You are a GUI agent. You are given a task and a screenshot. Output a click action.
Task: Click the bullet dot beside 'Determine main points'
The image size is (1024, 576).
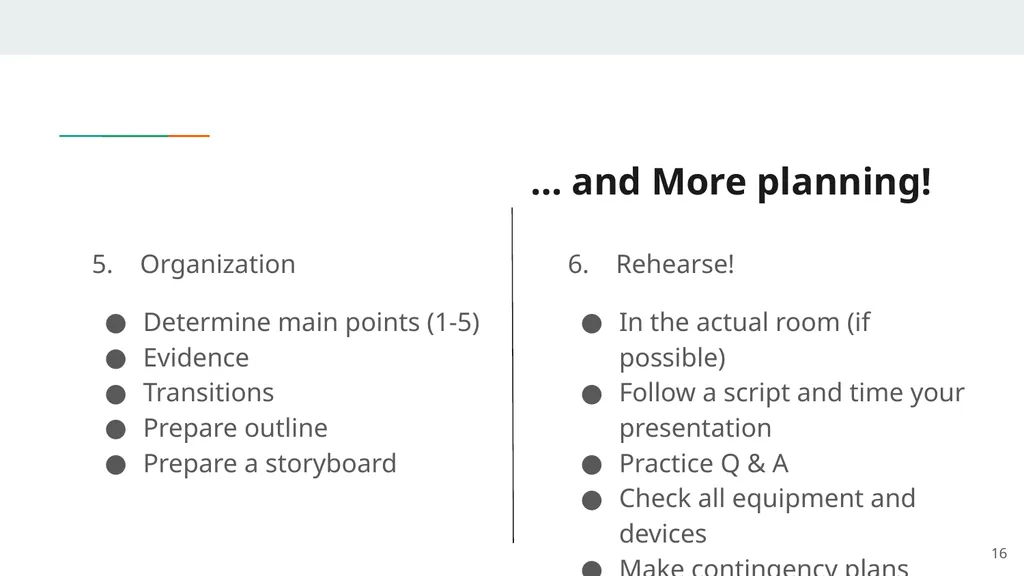tap(116, 323)
